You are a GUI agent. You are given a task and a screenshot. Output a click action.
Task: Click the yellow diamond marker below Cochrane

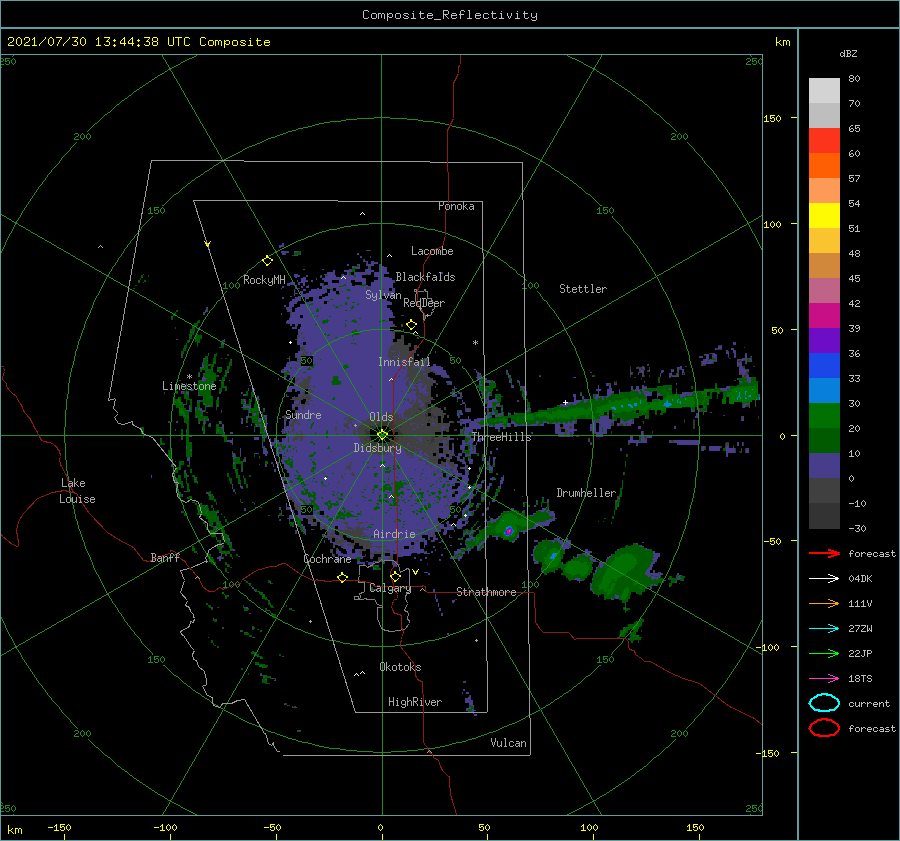click(342, 577)
